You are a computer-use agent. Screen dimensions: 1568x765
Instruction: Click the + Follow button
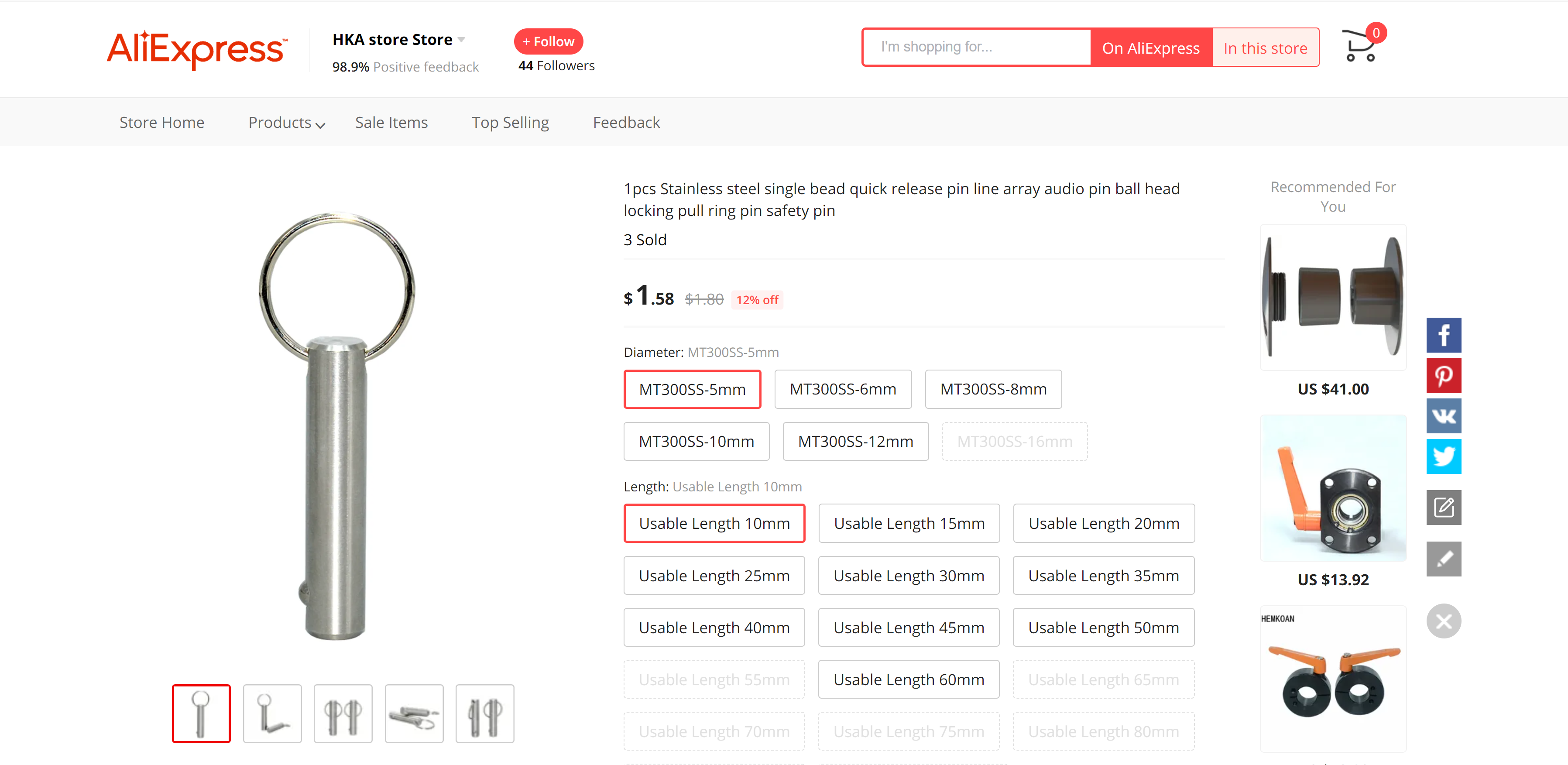(549, 41)
